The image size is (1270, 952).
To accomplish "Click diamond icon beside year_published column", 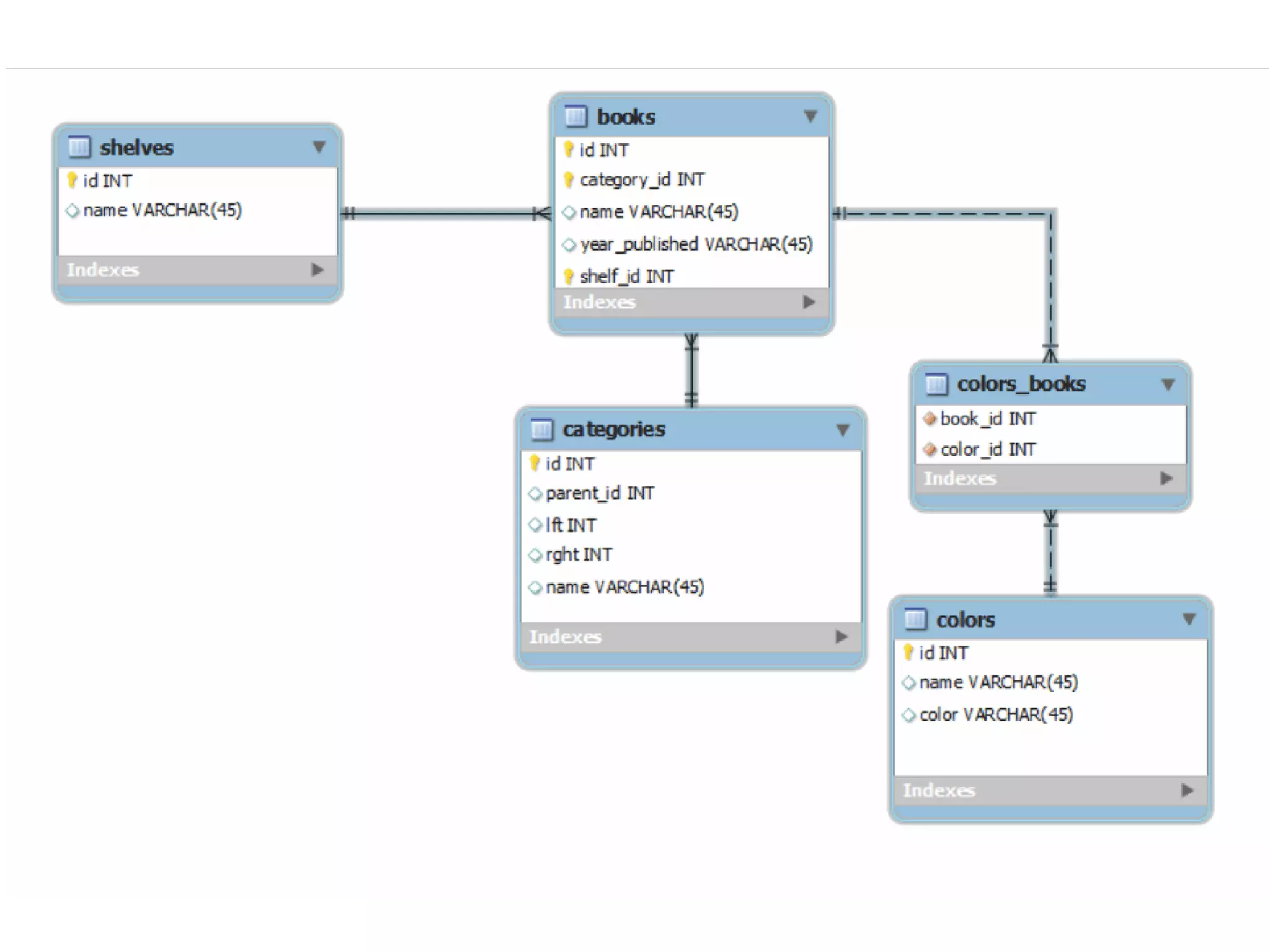I will (569, 245).
